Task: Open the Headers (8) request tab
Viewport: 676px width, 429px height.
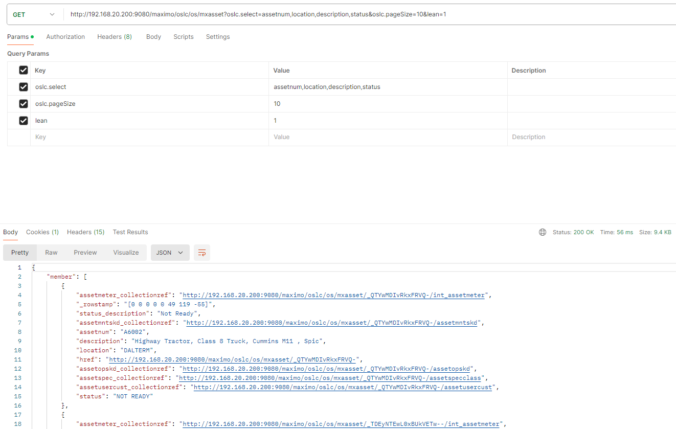Action: [x=115, y=37]
